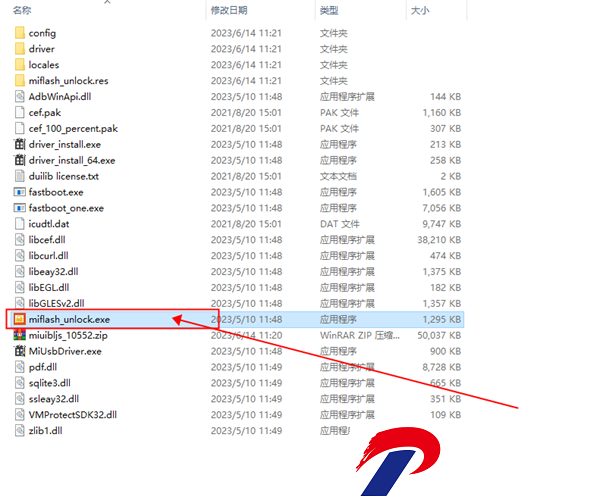Click the icudtl.dat file icon

pyautogui.click(x=20, y=224)
